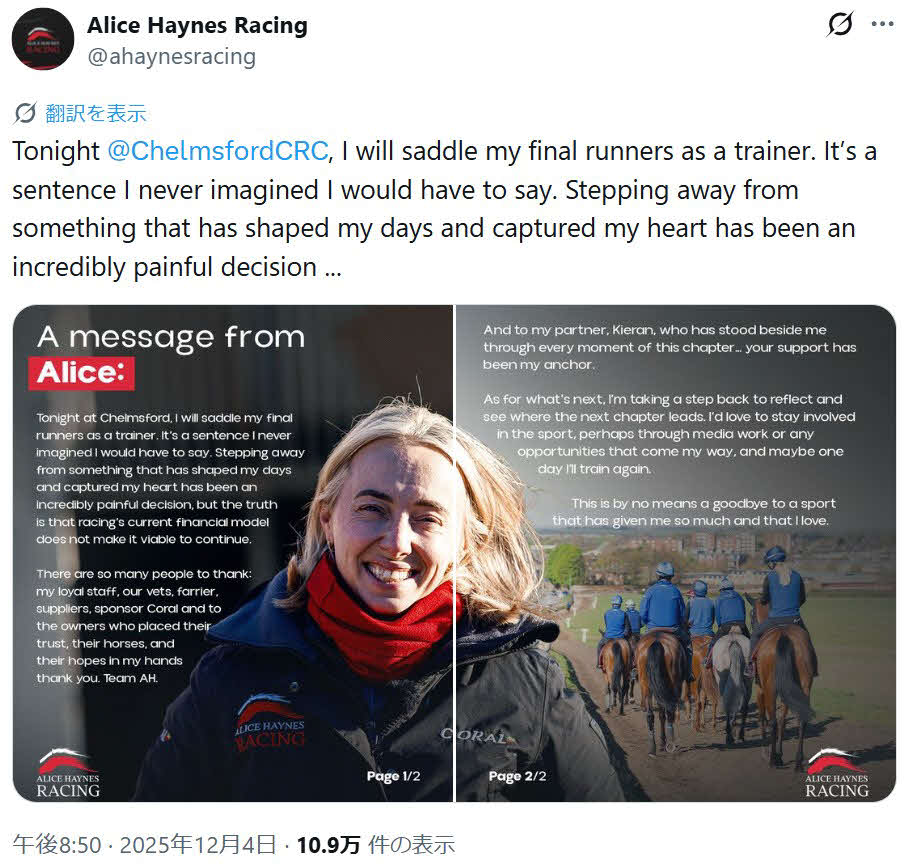This screenshot has width=912, height=864.
Task: Click the 10.9万 件の表示 view count
Action: [x=376, y=845]
